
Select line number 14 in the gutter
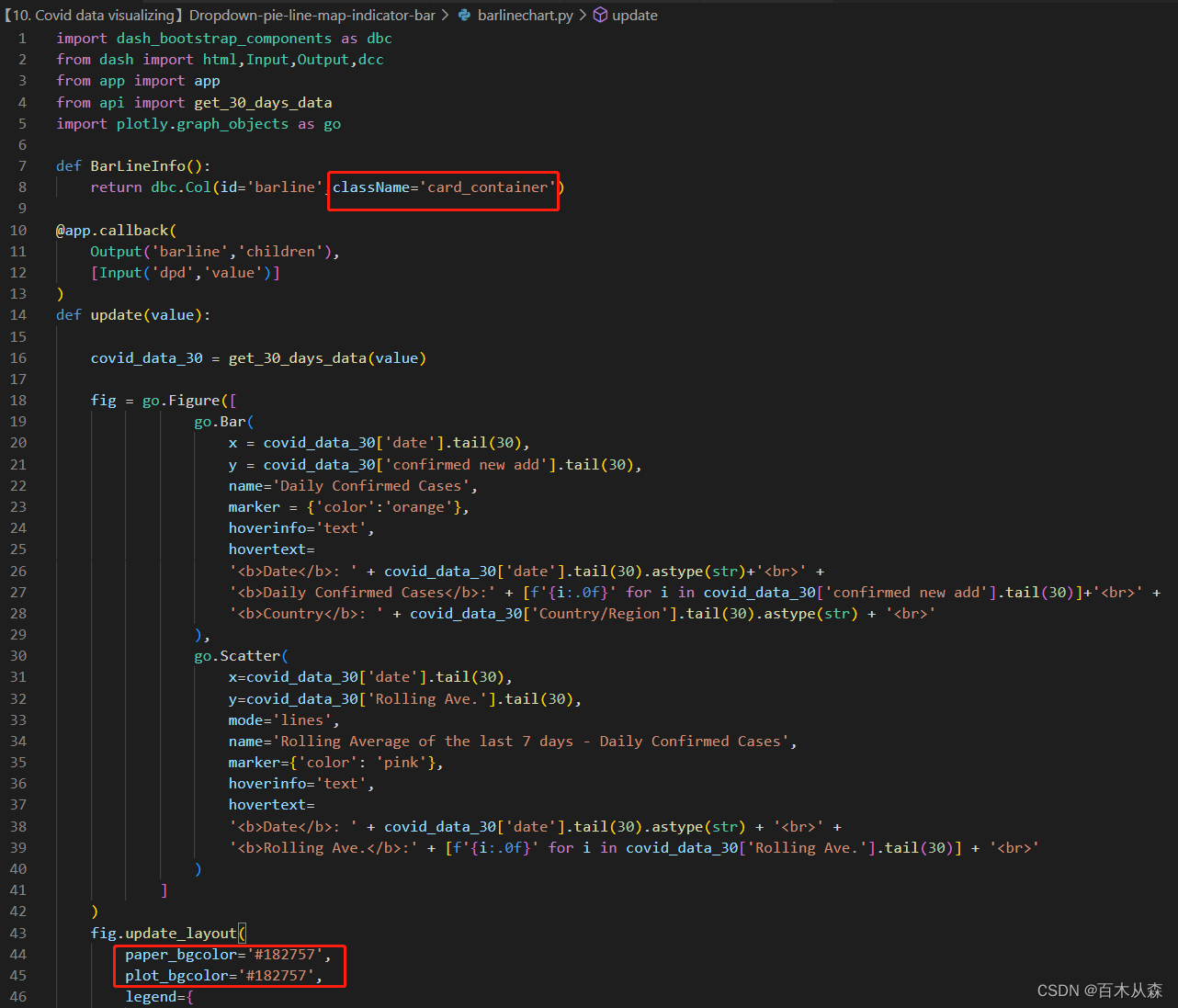click(x=18, y=315)
